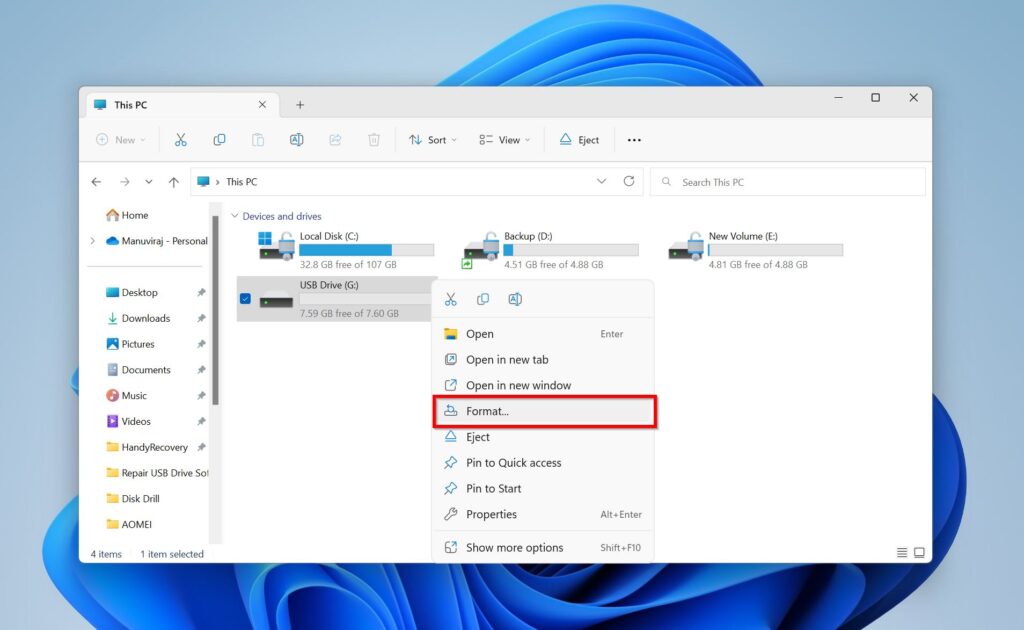Click the Delete icon in the toolbar

[374, 139]
